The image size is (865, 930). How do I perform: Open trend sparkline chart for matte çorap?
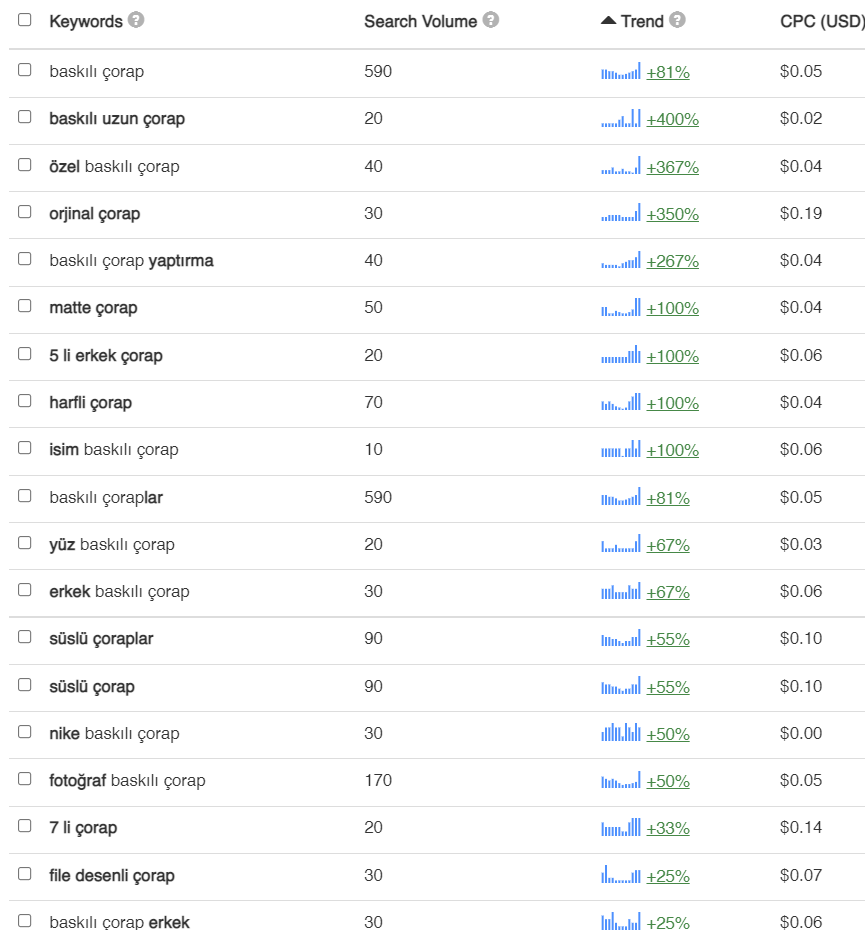621,307
